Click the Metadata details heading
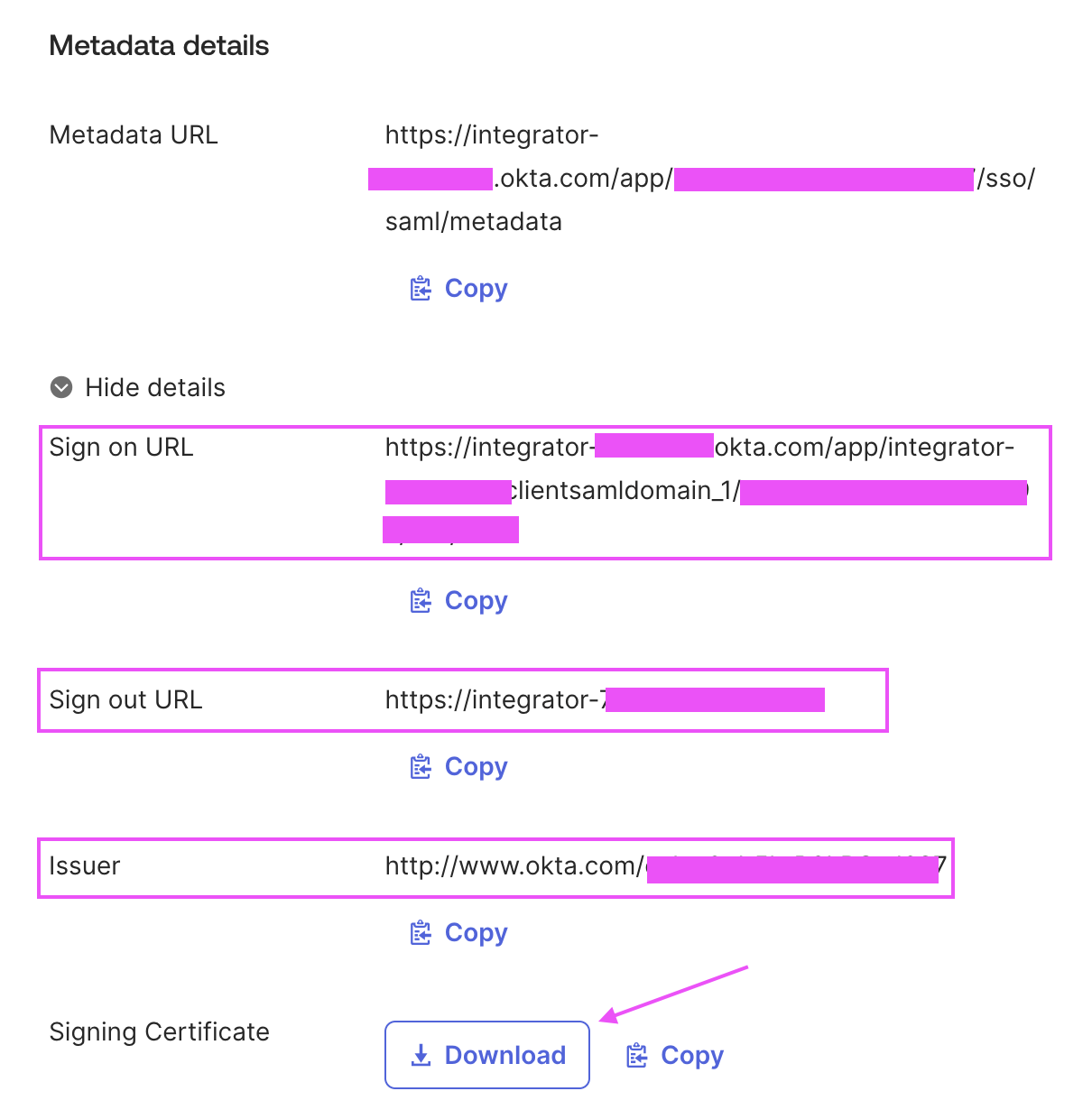The image size is (1092, 1119). (x=159, y=45)
